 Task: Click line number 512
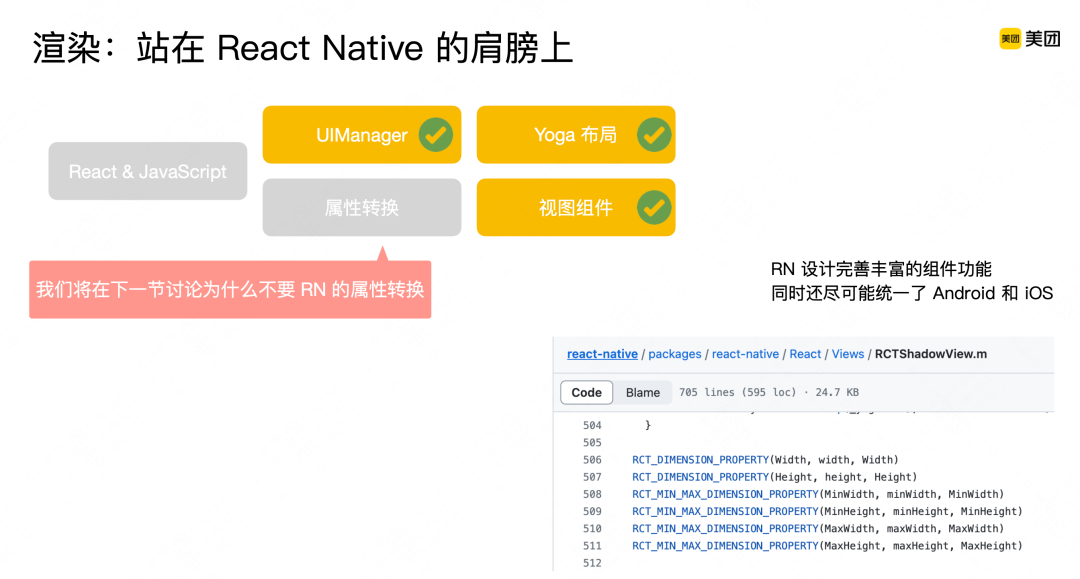592,563
